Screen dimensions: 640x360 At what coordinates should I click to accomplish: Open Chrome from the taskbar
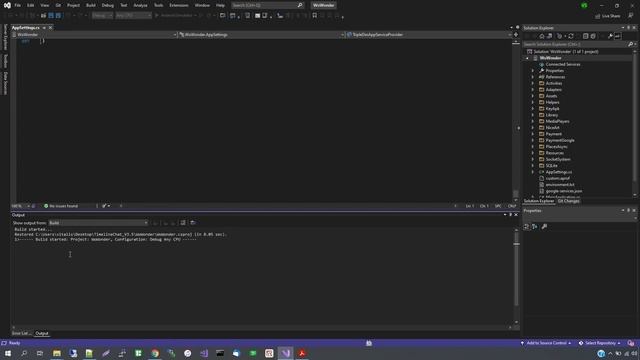click(155, 353)
